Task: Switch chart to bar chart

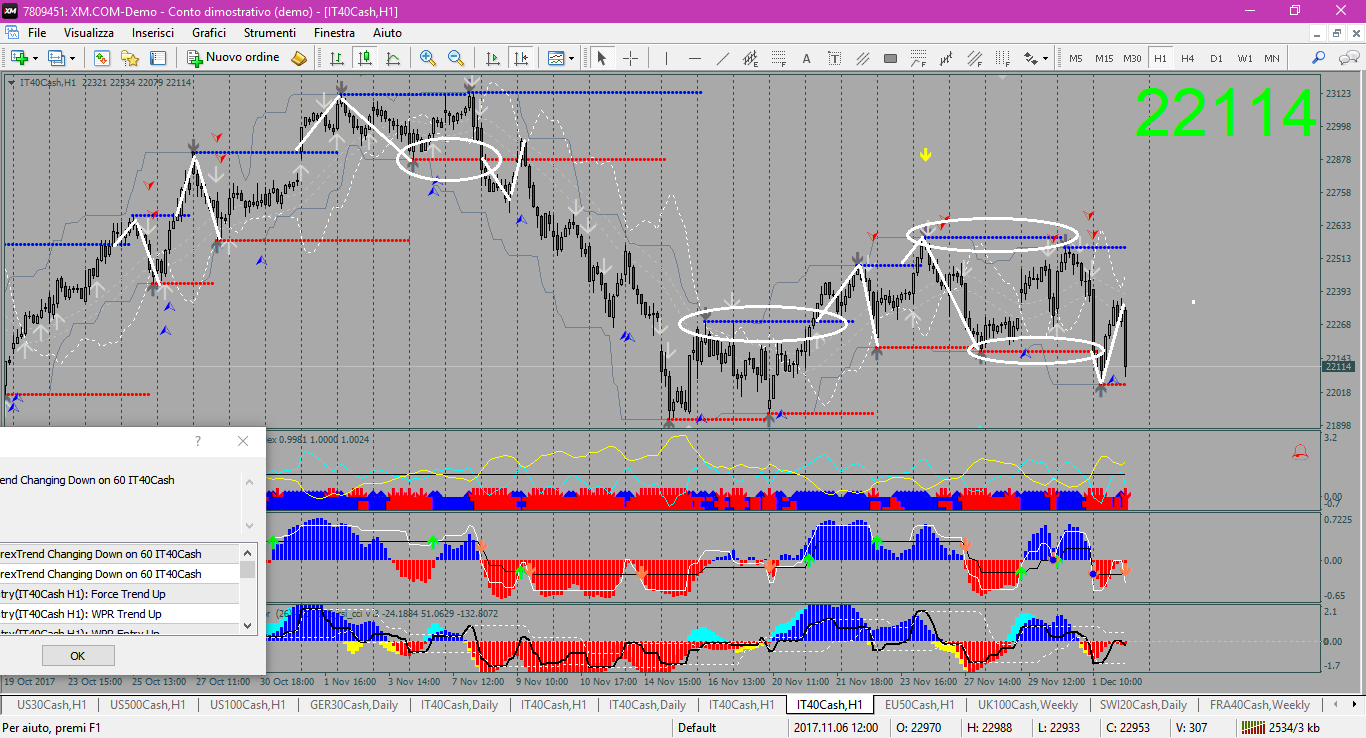Action: click(x=337, y=58)
